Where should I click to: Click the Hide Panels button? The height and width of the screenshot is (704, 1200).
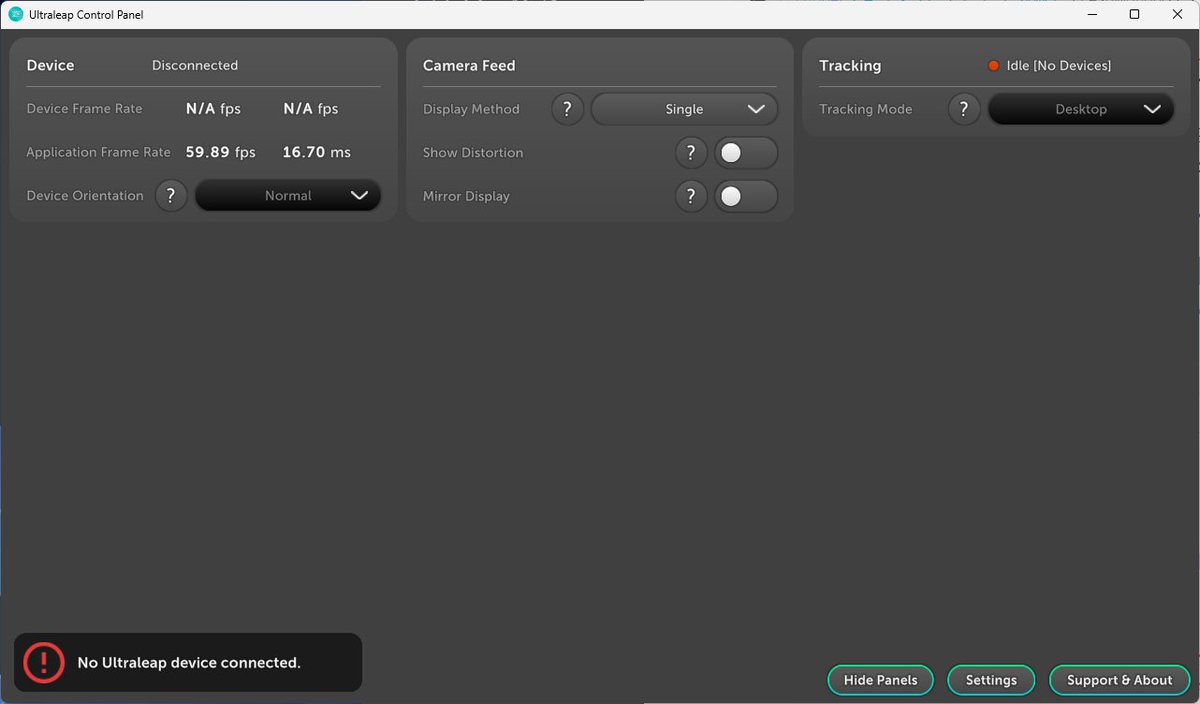pos(880,680)
